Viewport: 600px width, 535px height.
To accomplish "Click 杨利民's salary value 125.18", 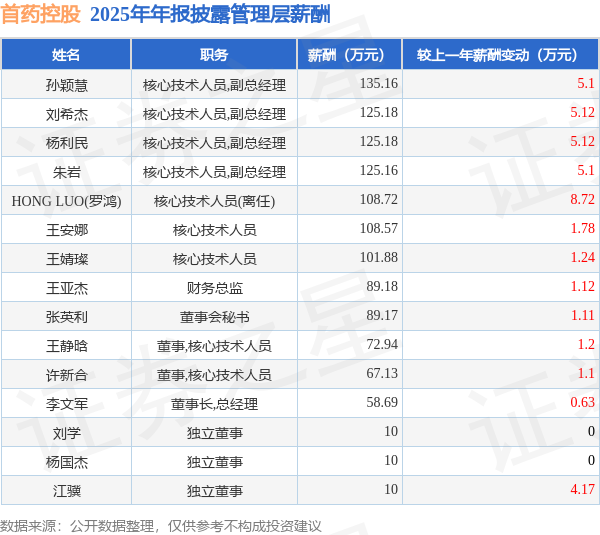I will tap(379, 142).
